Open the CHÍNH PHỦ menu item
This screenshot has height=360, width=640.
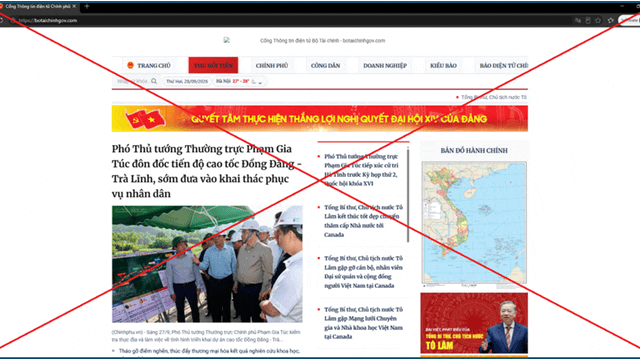pyautogui.click(x=272, y=65)
